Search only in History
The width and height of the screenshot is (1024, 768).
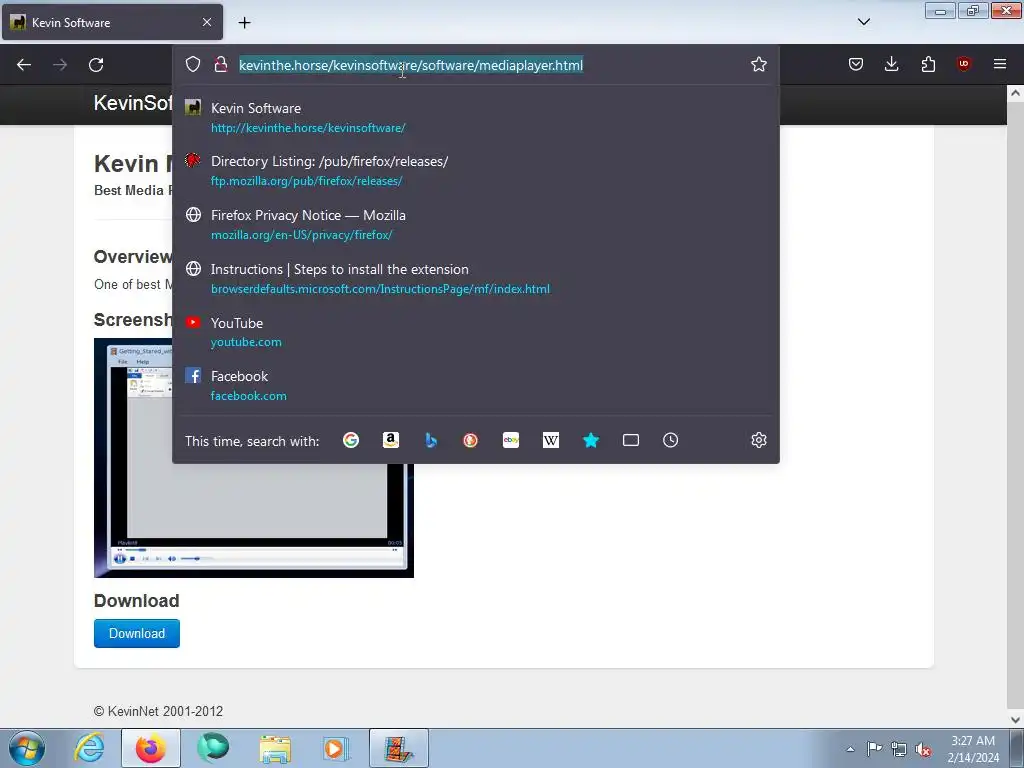coord(671,440)
